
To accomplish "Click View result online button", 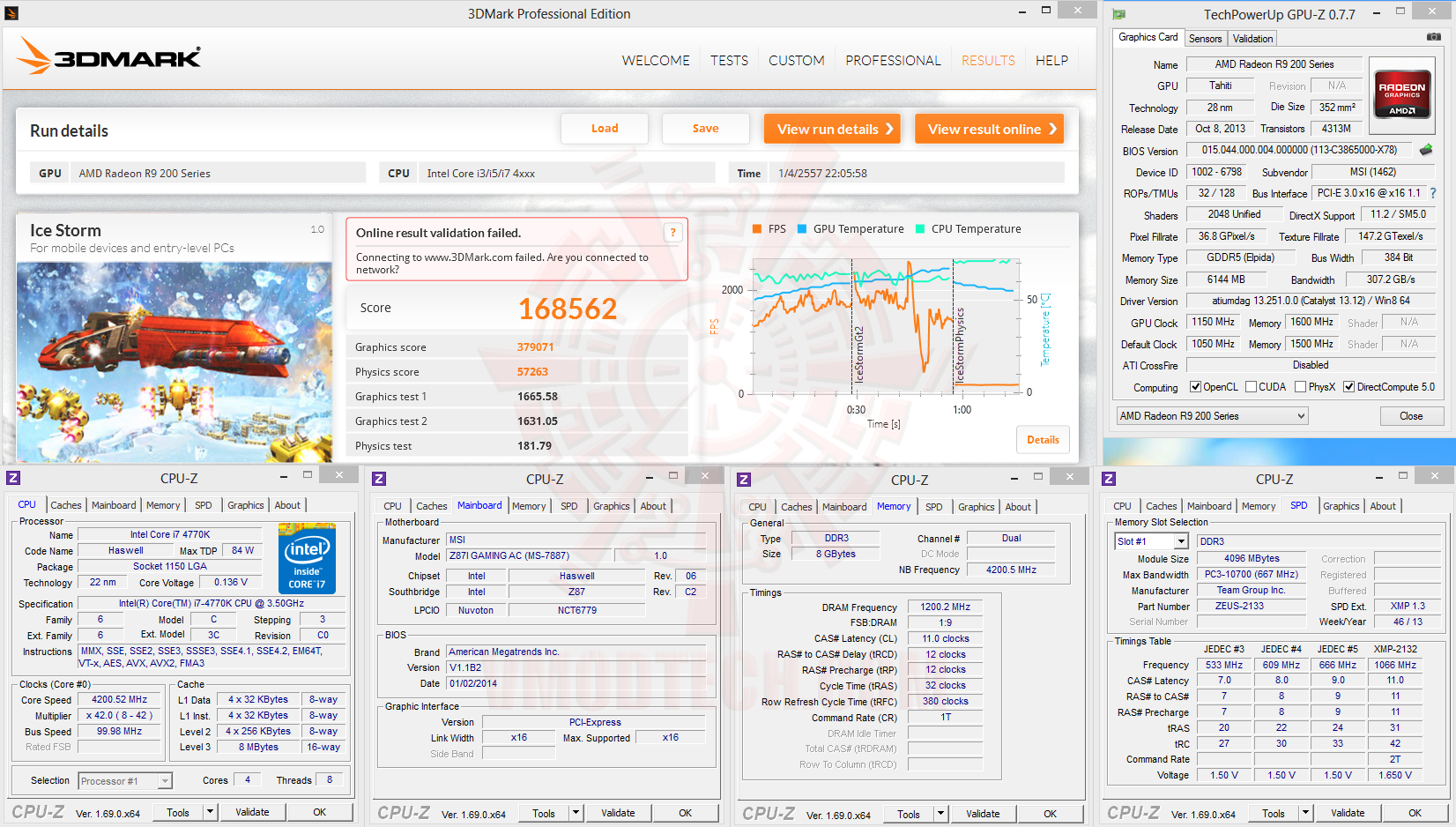I will [x=989, y=129].
